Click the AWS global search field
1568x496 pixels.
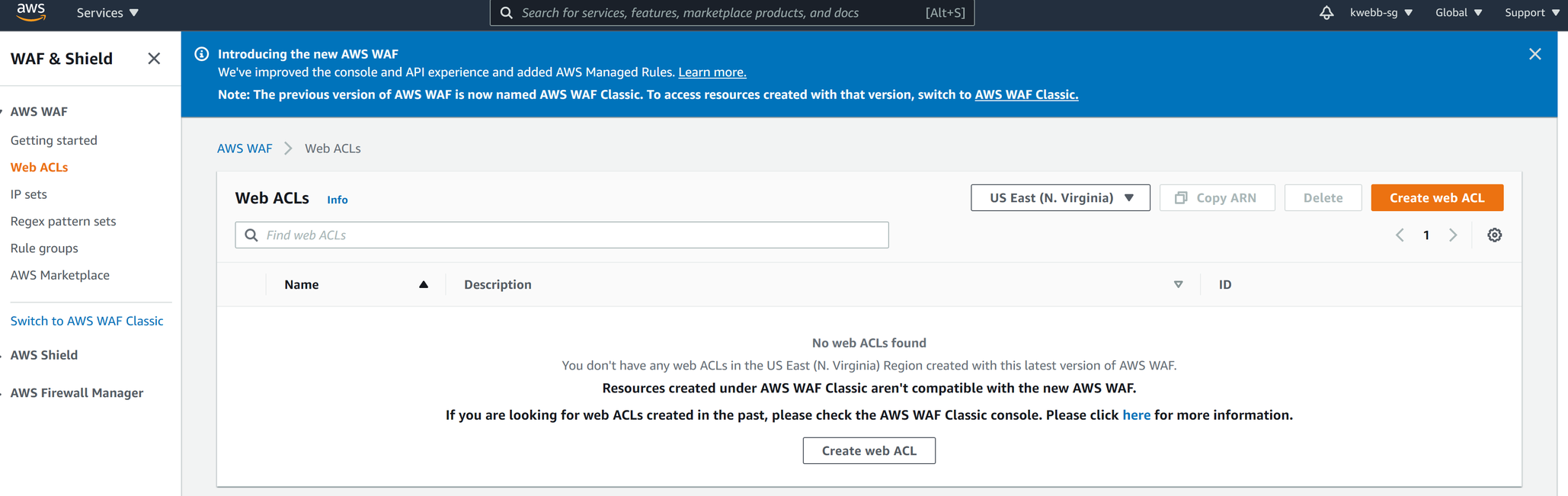[731, 13]
